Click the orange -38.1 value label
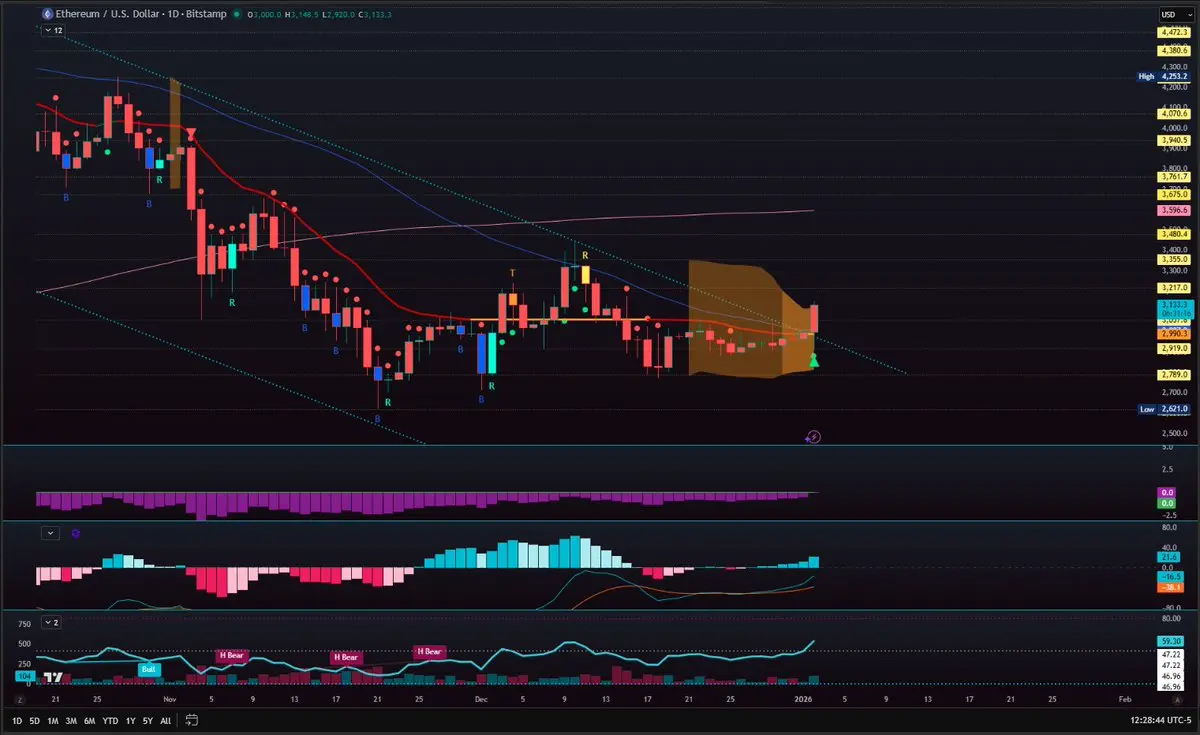The height and width of the screenshot is (735, 1200). tap(1172, 588)
